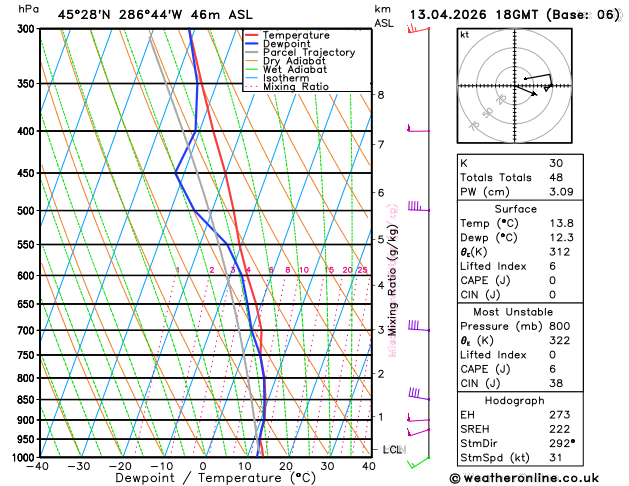Click the Most Unstable section header
The width and height of the screenshot is (629, 486).
(x=513, y=312)
